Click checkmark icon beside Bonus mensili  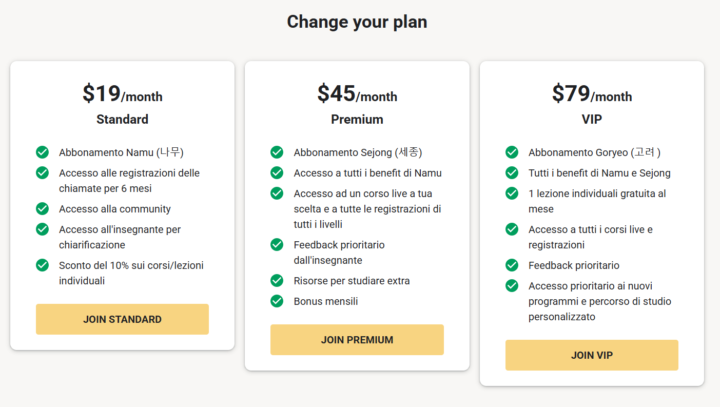(277, 301)
